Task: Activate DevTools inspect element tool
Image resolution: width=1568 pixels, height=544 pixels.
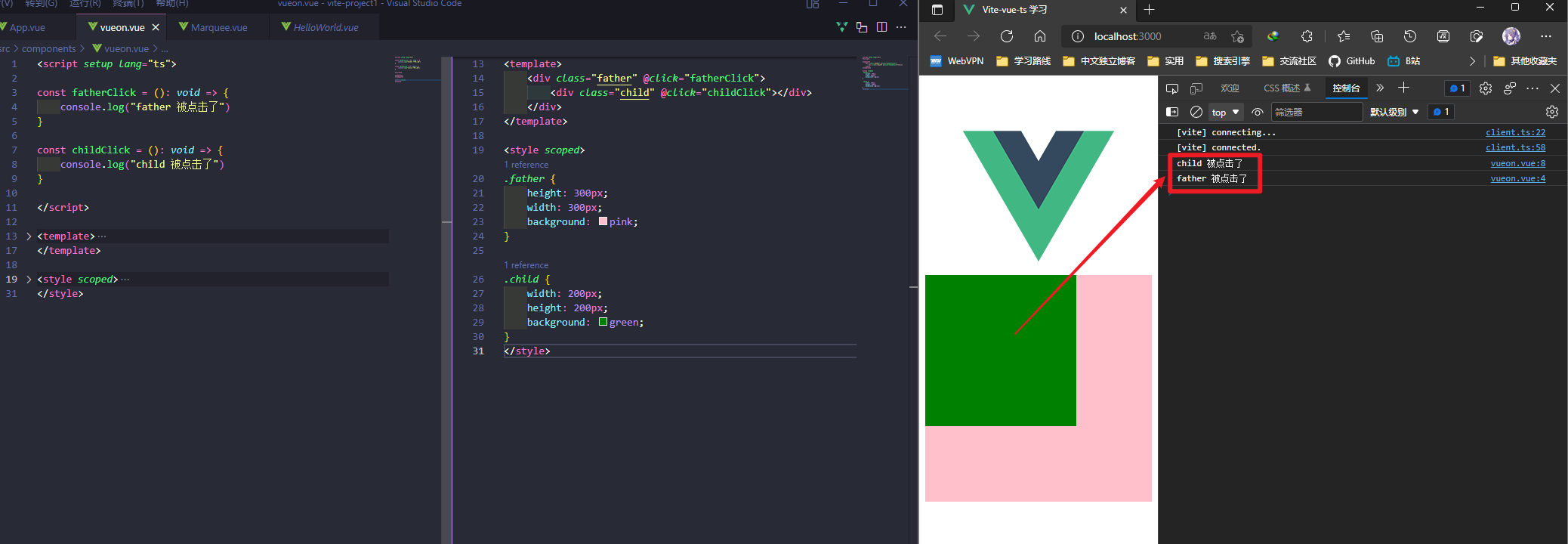Action: [x=1172, y=88]
